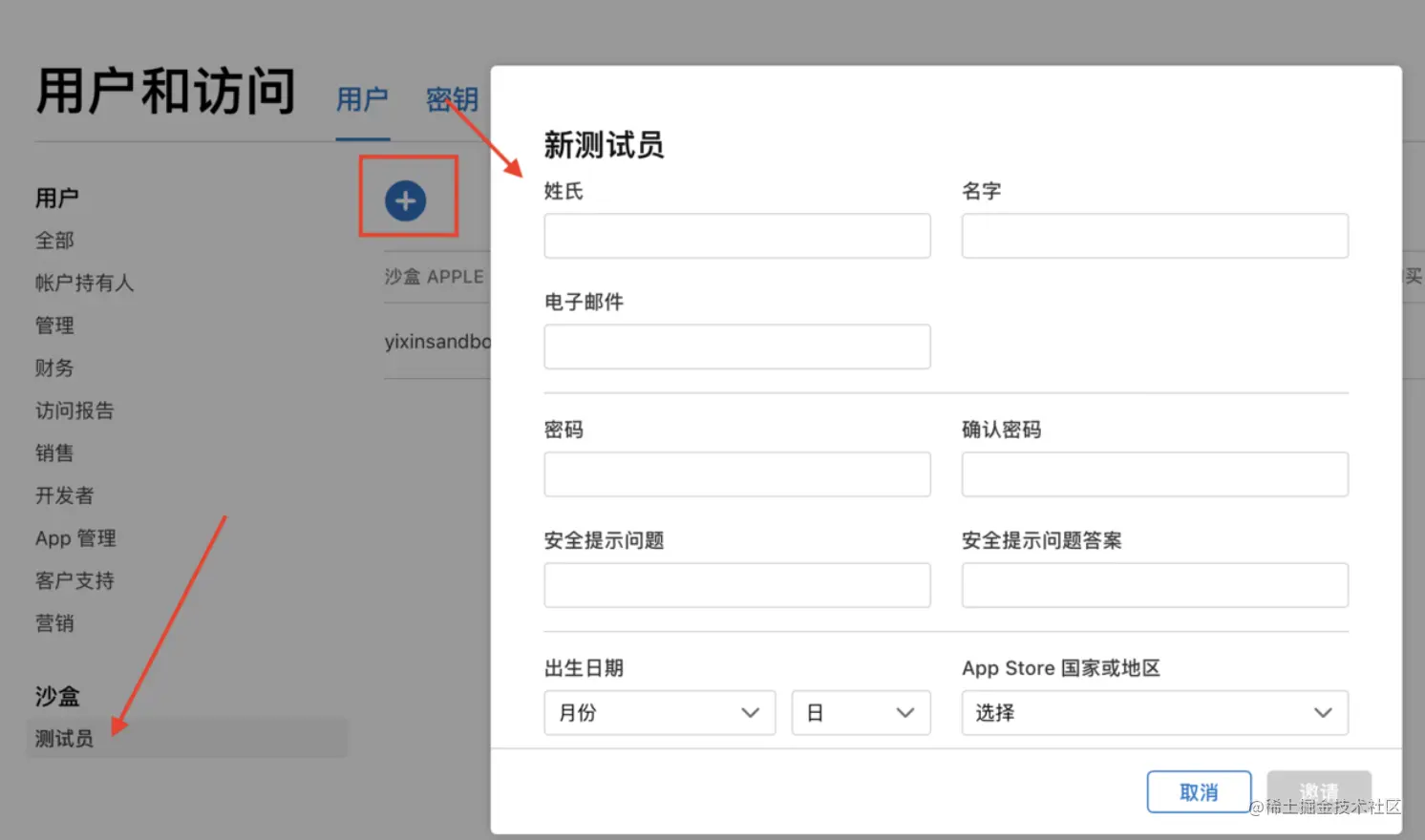Open 访问报告 in the sidebar
This screenshot has width=1425, height=840.
click(74, 410)
